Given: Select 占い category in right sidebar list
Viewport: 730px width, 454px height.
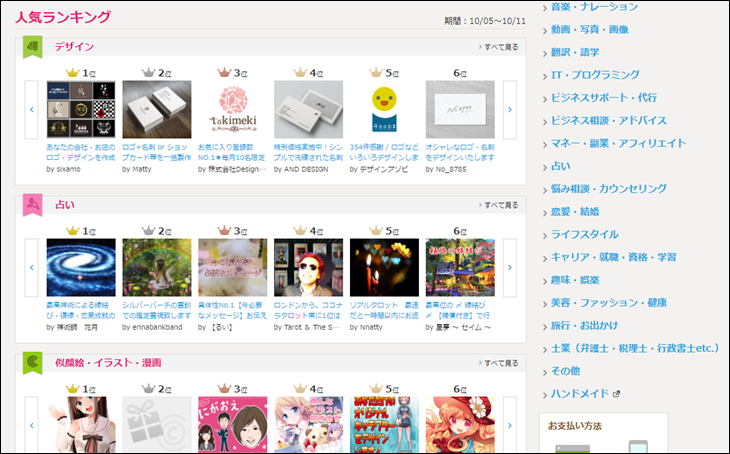Looking at the screenshot, I should 561,166.
